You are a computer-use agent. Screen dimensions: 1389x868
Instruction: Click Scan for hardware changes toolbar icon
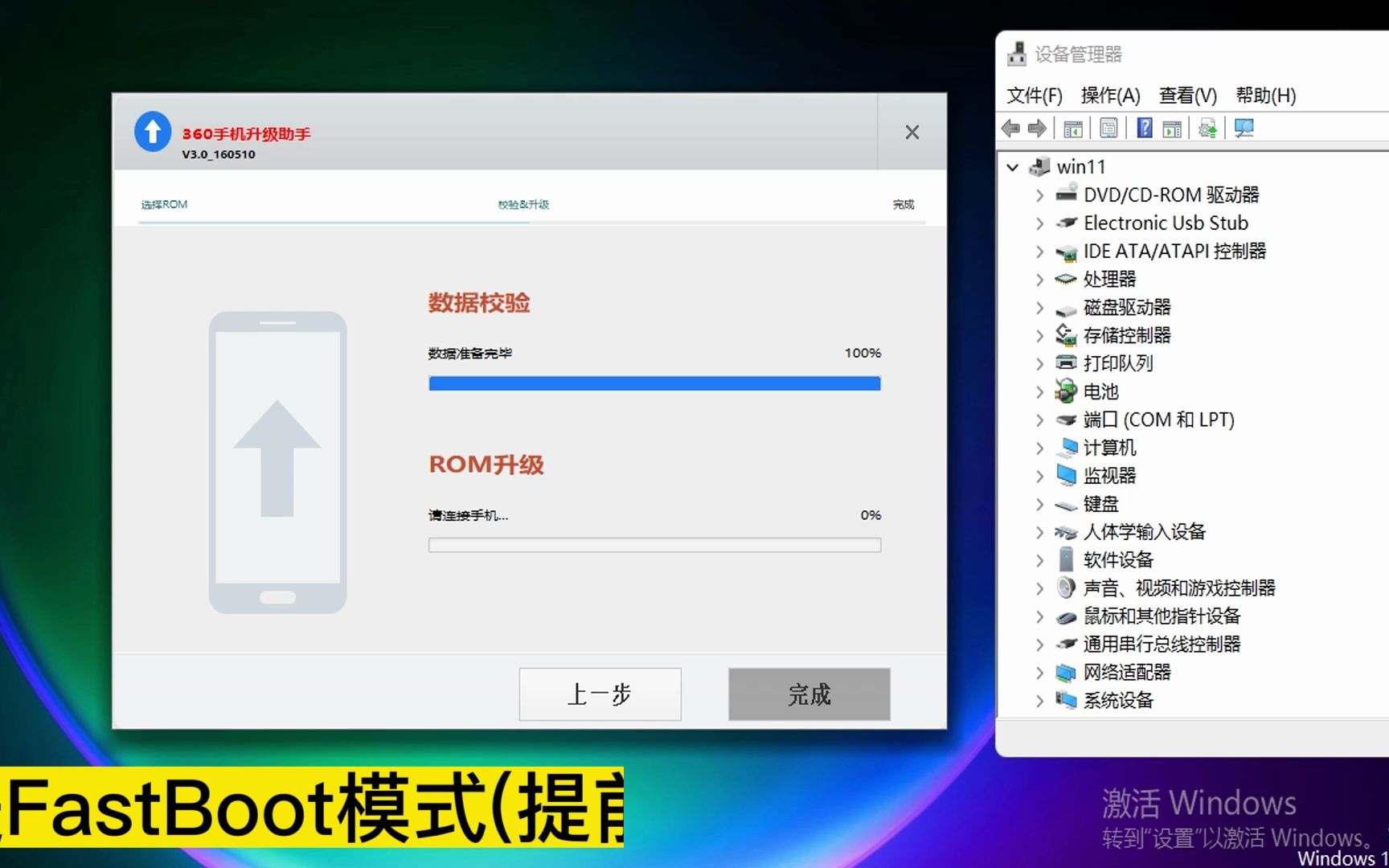pyautogui.click(x=1244, y=129)
